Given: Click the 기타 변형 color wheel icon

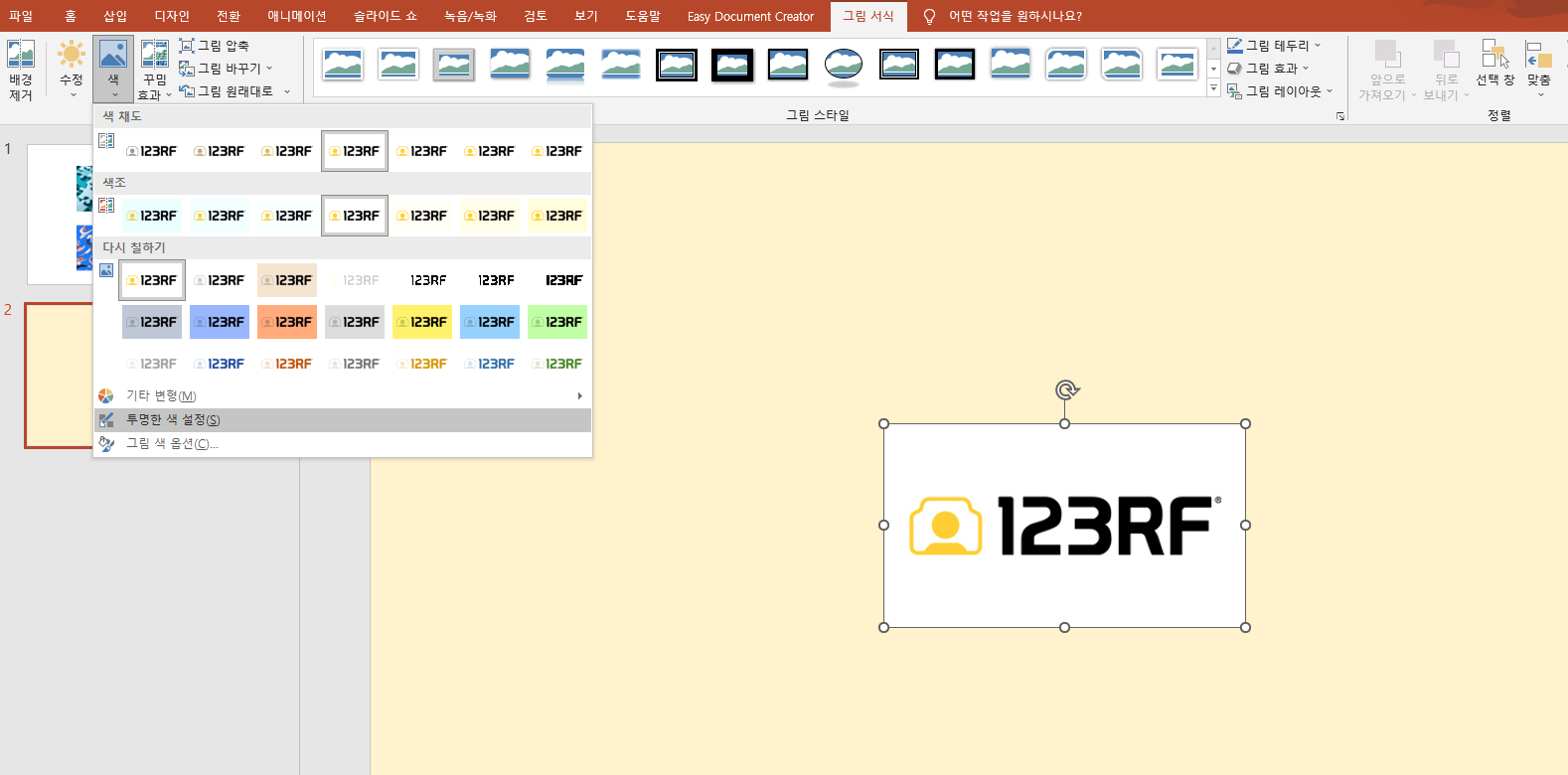Looking at the screenshot, I should [x=106, y=395].
